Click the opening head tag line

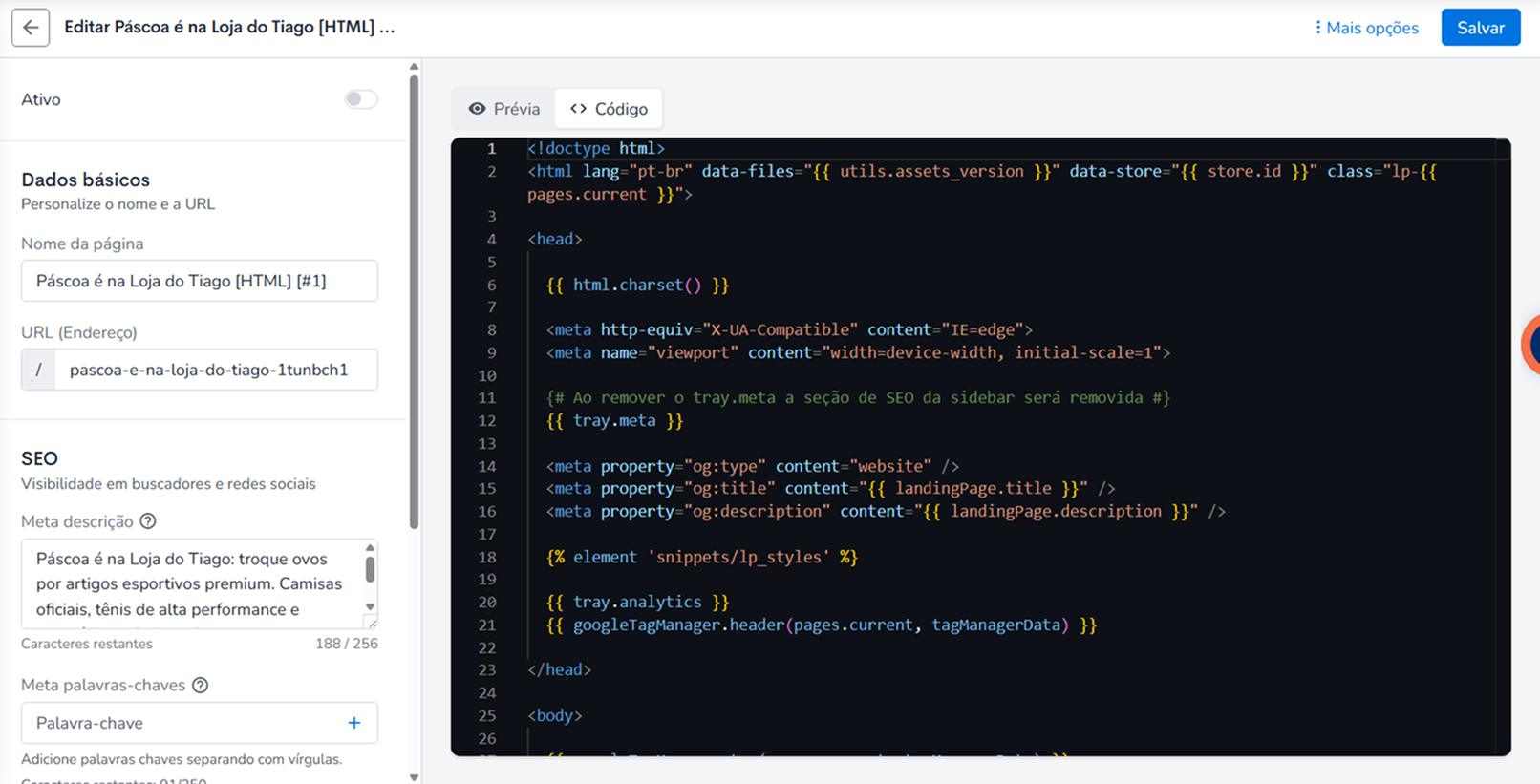554,239
